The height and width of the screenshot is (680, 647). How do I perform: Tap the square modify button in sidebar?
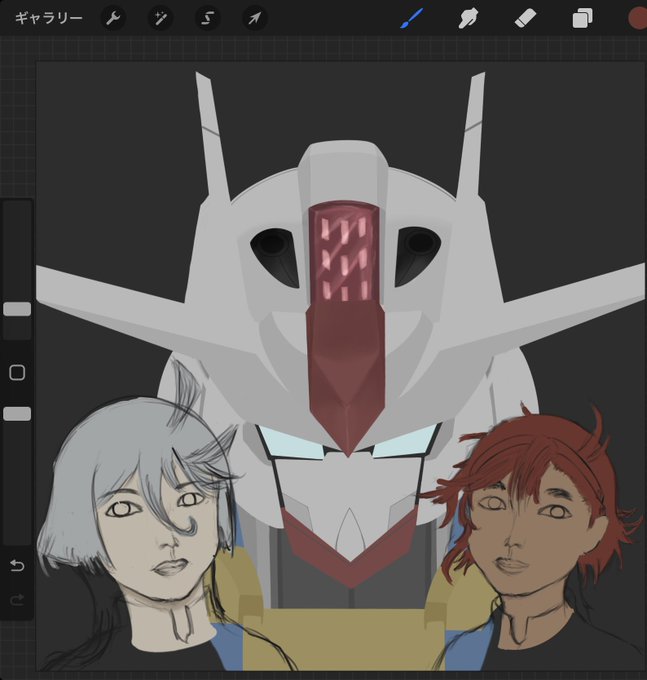click(x=17, y=373)
